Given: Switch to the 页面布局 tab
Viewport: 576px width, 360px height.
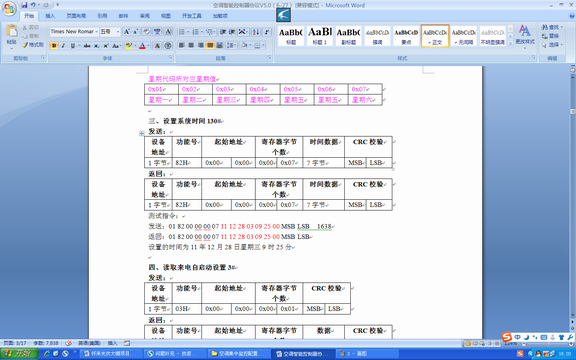Looking at the screenshot, I should [x=76, y=16].
